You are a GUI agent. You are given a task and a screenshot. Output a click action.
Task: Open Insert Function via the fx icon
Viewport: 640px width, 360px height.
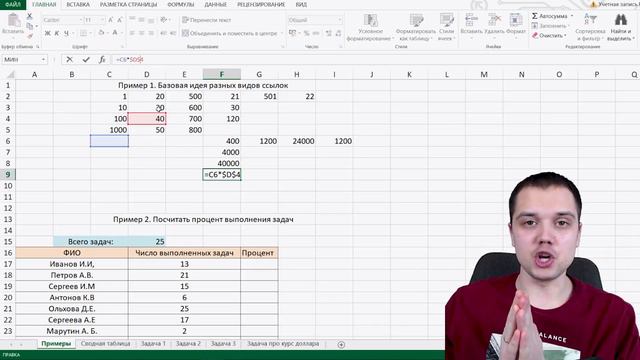click(x=102, y=60)
